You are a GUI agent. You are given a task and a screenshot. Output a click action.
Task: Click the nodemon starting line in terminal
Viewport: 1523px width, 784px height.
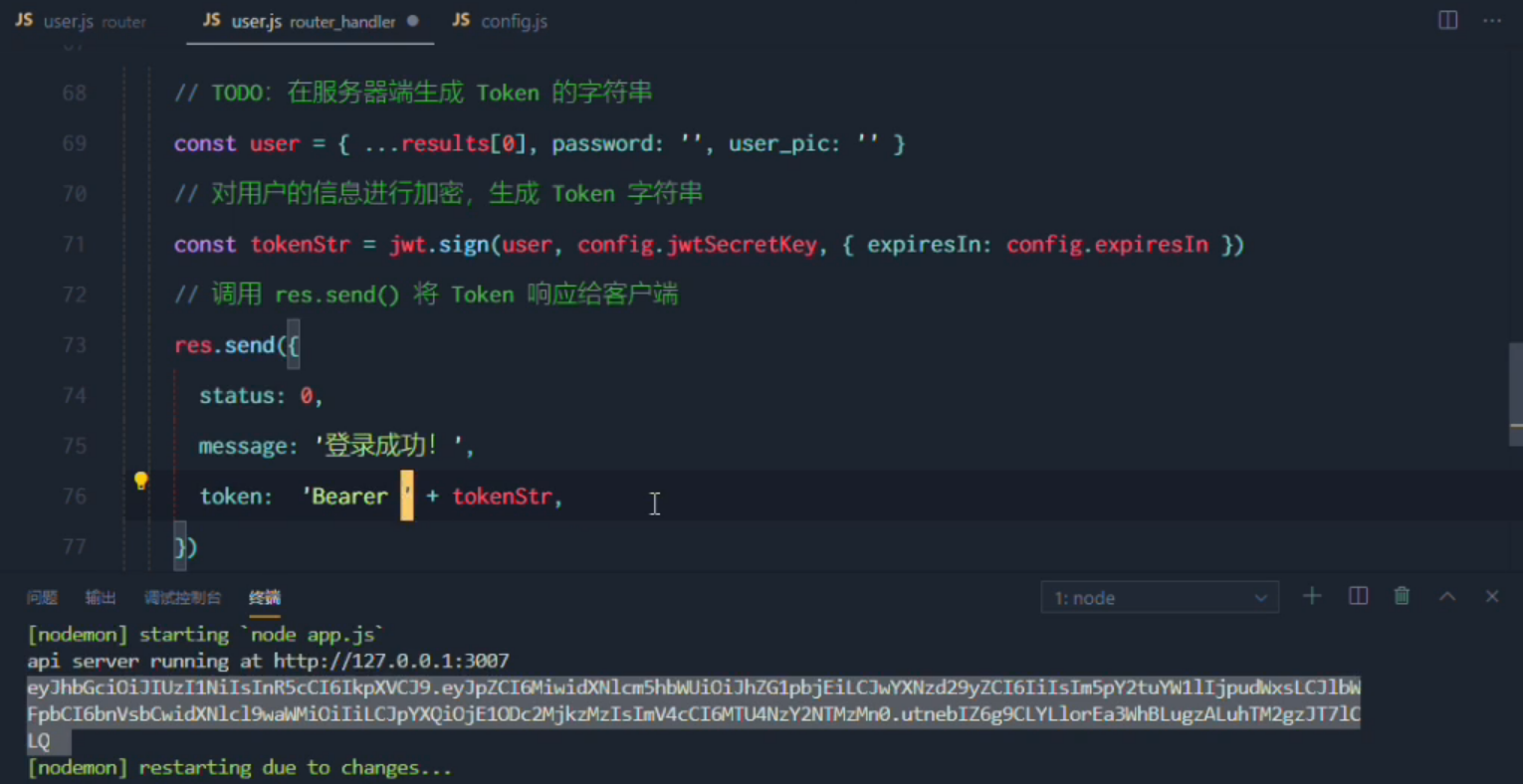pyautogui.click(x=205, y=635)
